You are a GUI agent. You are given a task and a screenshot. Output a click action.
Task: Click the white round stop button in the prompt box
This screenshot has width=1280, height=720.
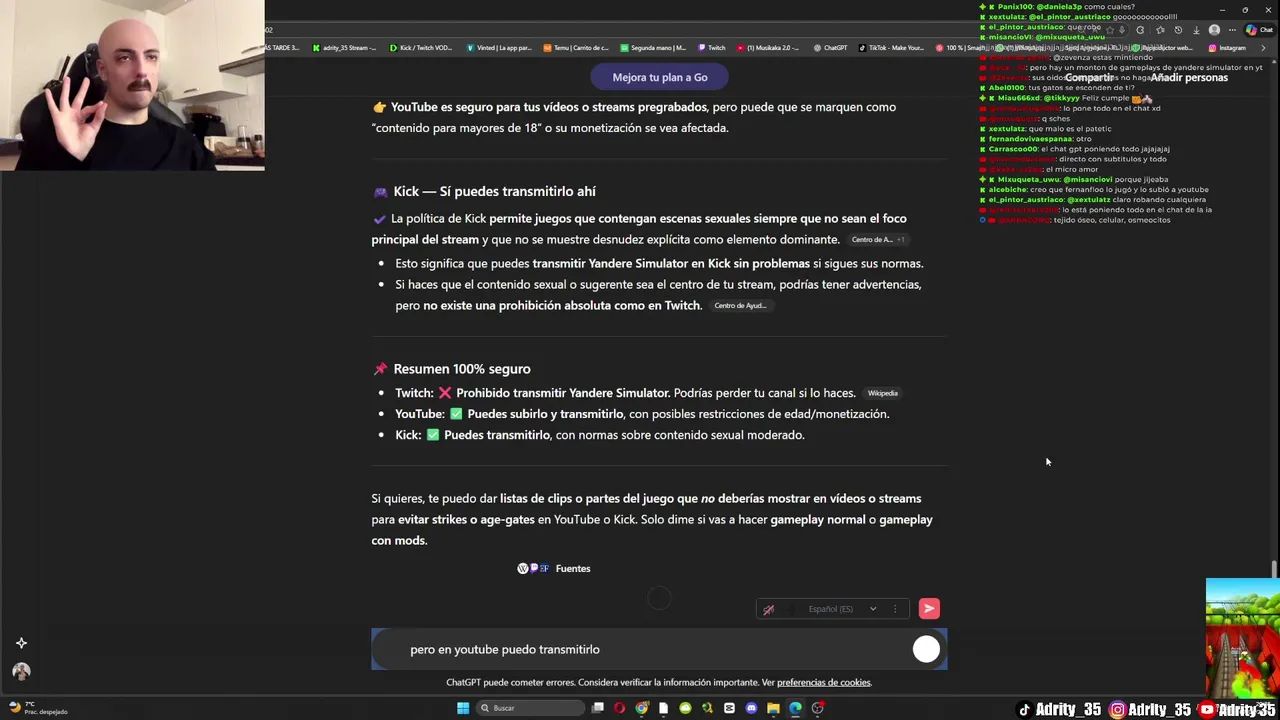click(x=926, y=649)
